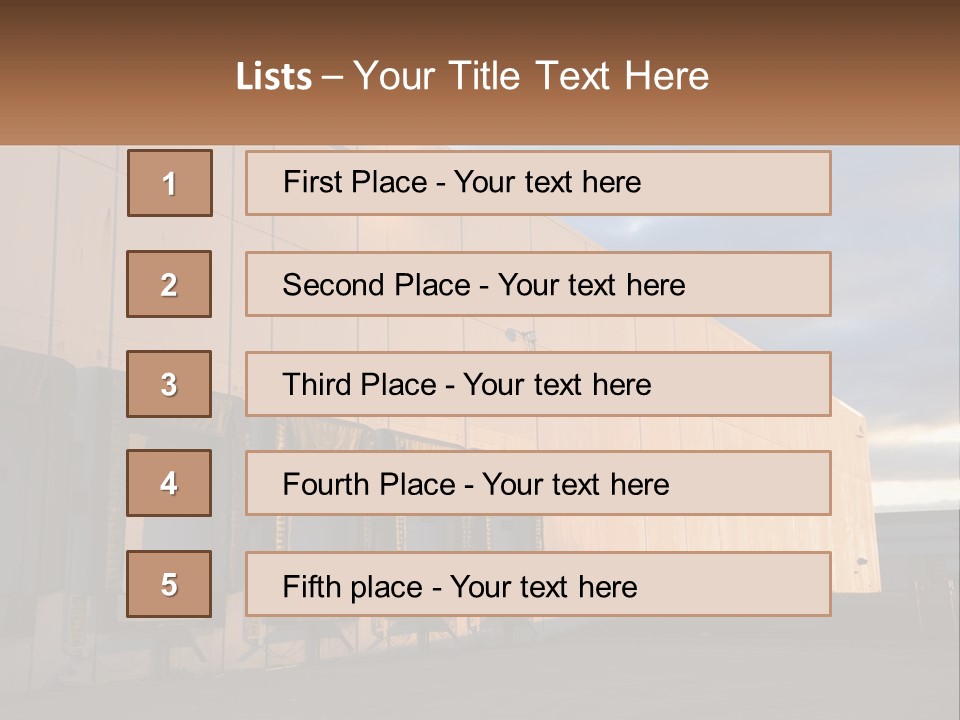Click the word 'Fourth' in list
Screen dimensions: 960x720
(317, 484)
